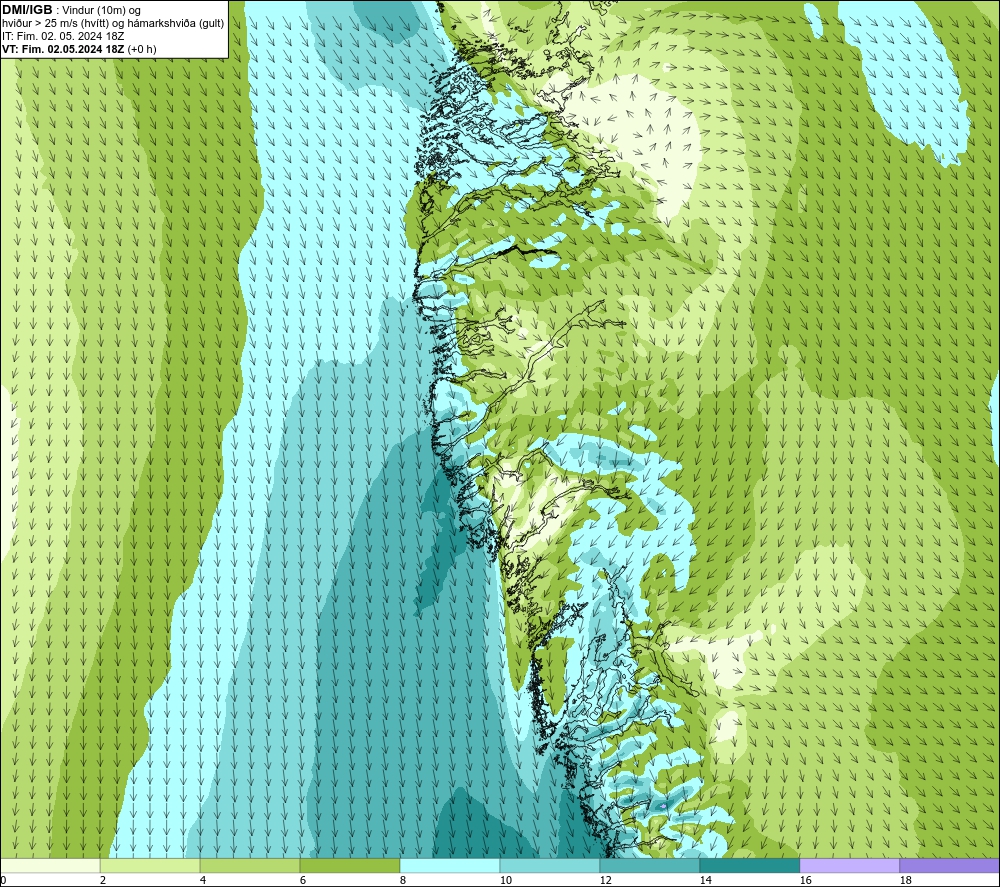Click the scale label '6'

tap(303, 881)
